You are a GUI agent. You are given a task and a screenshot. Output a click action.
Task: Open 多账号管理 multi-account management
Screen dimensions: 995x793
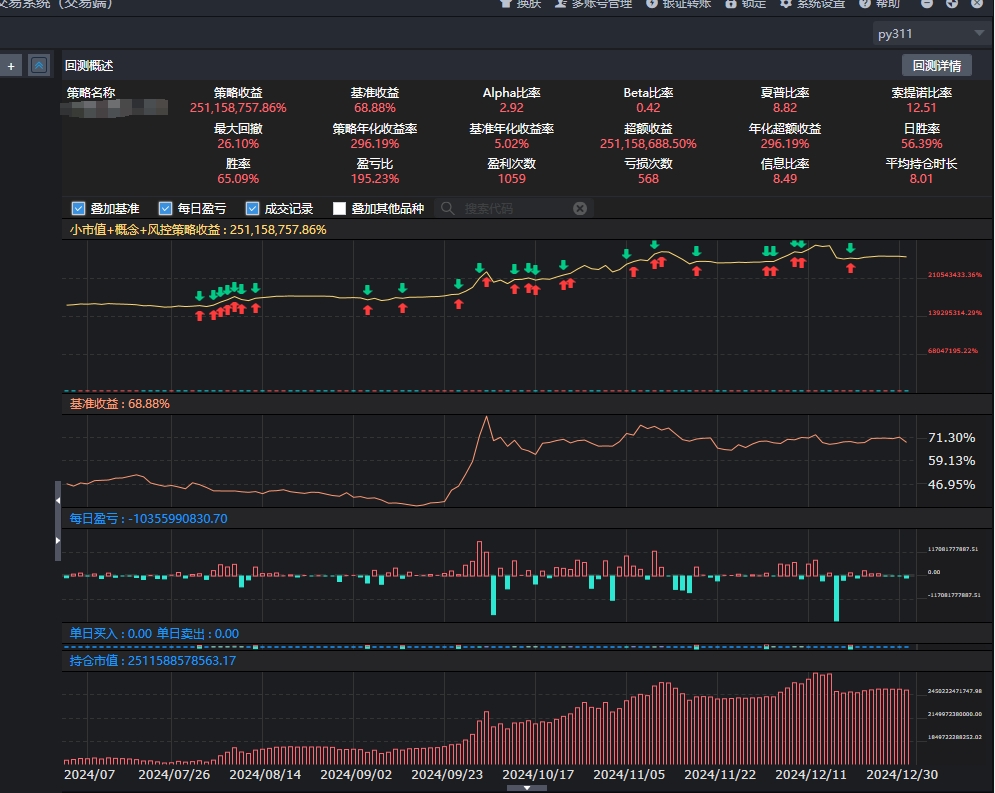[x=593, y=4]
